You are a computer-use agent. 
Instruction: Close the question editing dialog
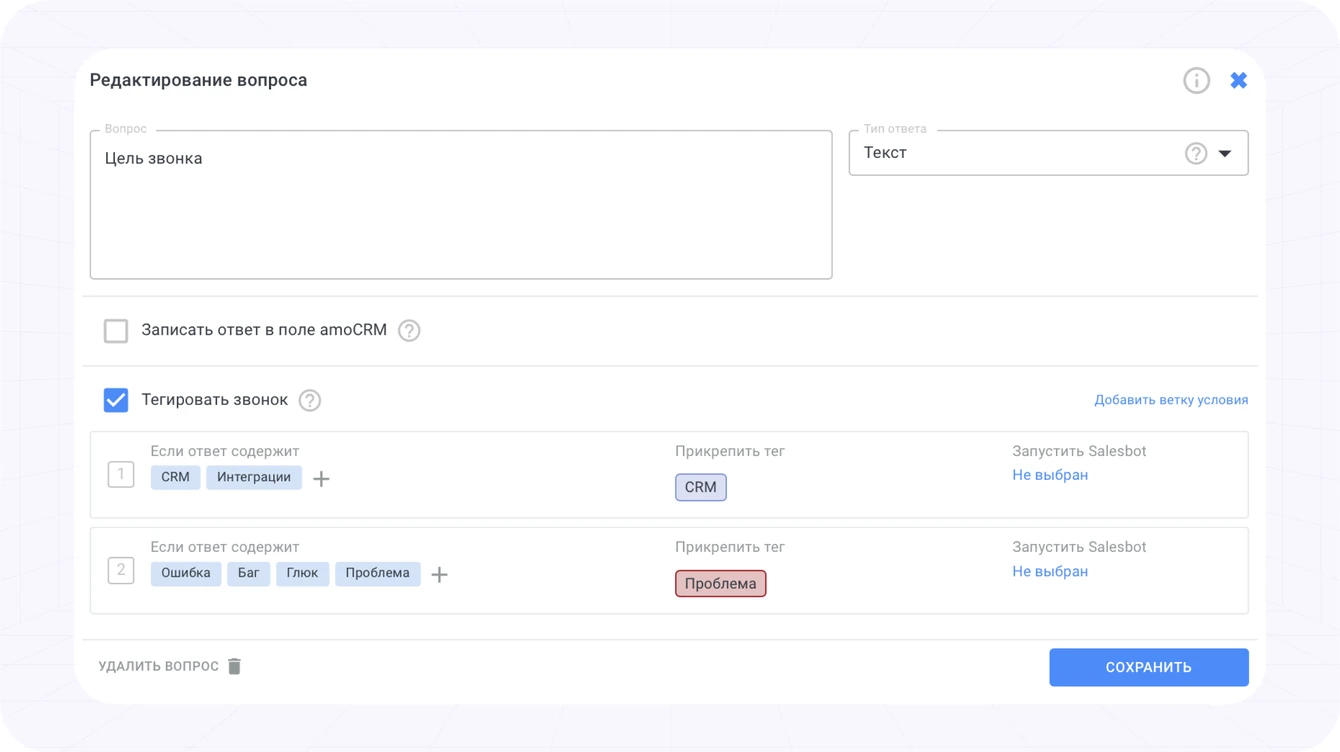[1238, 81]
